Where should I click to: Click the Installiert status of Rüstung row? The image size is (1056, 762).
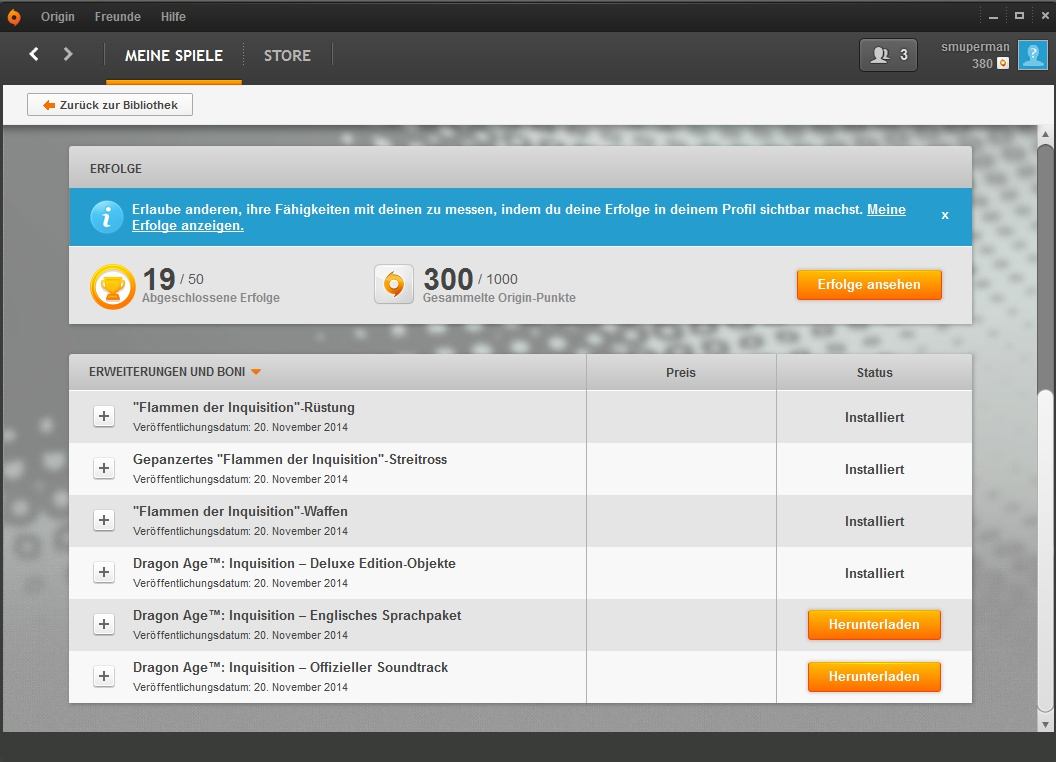[874, 418]
